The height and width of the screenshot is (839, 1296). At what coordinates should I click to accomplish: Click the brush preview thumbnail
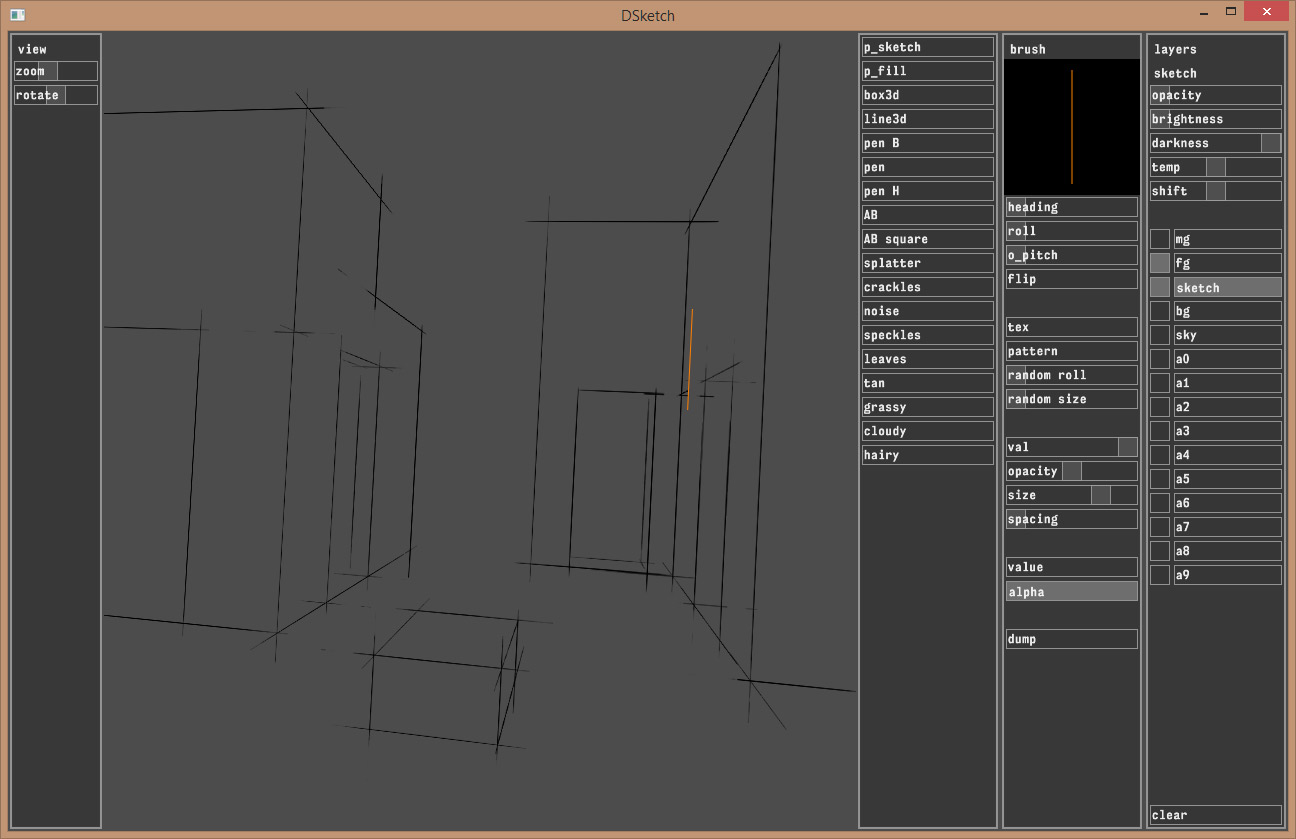[x=1071, y=127]
